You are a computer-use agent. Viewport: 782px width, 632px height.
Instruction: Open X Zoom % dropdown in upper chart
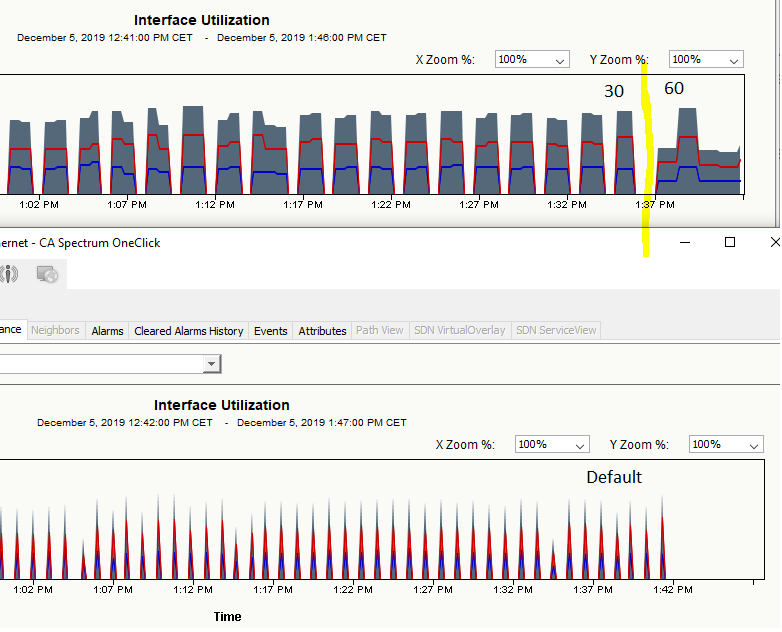pos(532,59)
